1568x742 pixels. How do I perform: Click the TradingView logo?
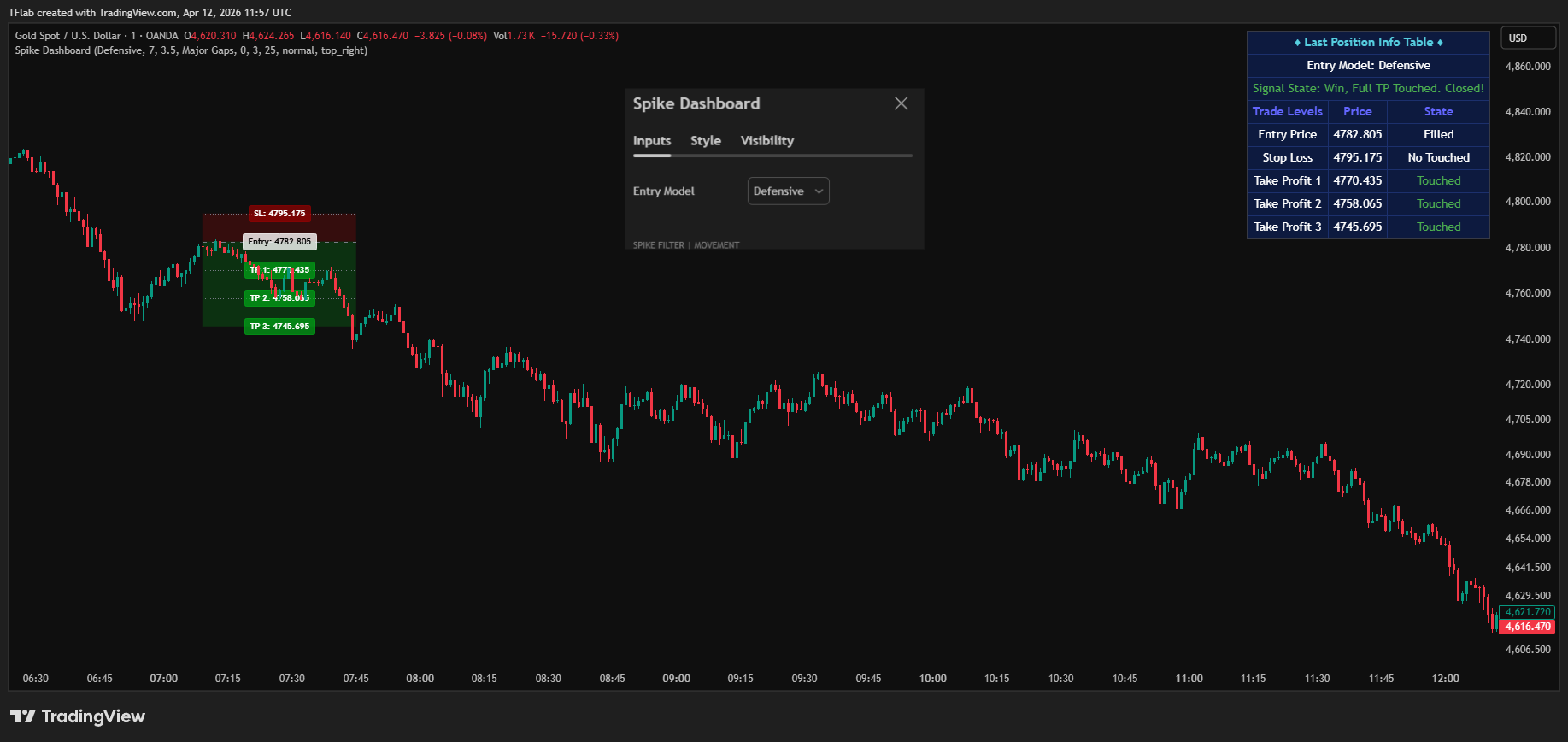(78, 716)
